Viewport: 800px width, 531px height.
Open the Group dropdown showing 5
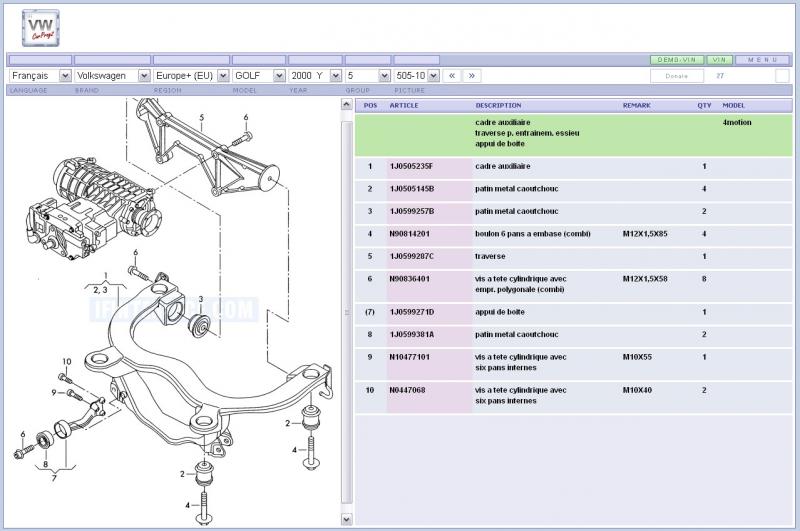point(368,75)
